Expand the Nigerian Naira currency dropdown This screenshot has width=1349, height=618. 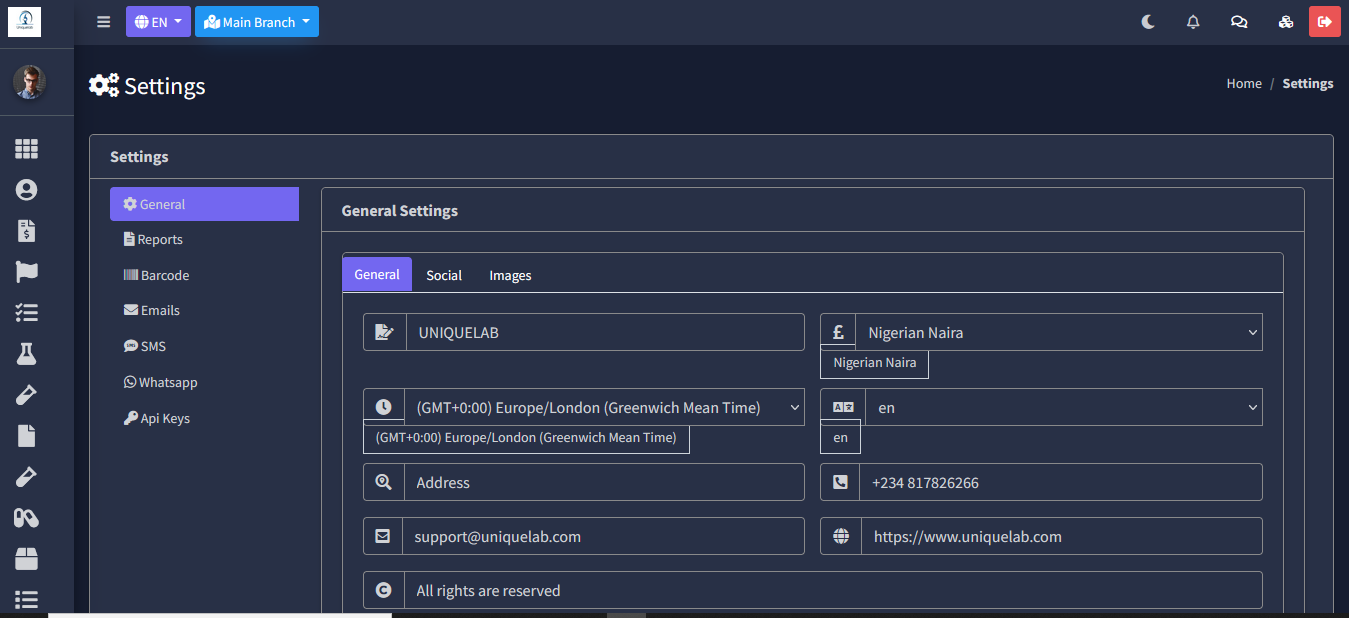[x=1058, y=333]
